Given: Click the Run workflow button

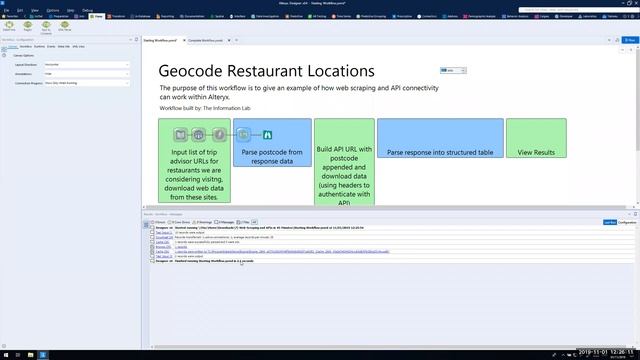Looking at the screenshot, I should (630, 40).
